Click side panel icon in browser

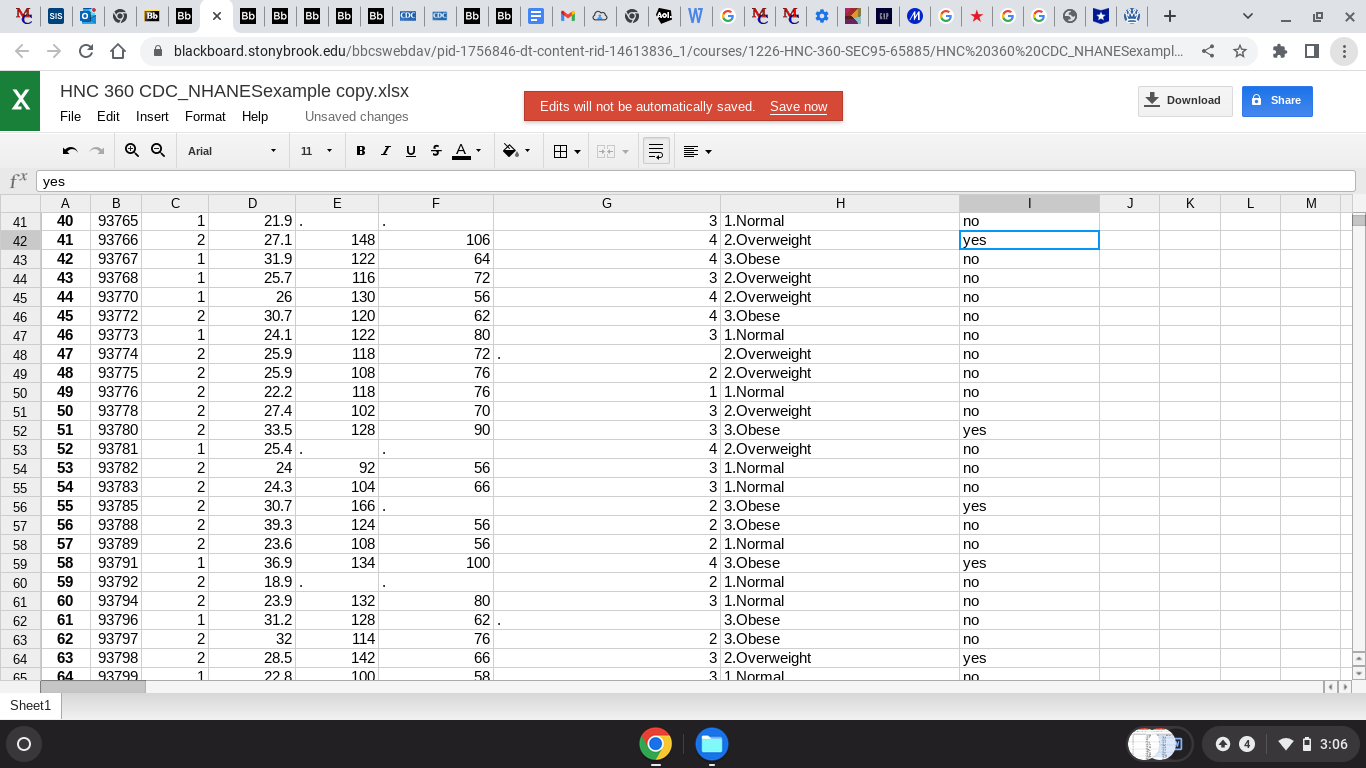[1312, 51]
